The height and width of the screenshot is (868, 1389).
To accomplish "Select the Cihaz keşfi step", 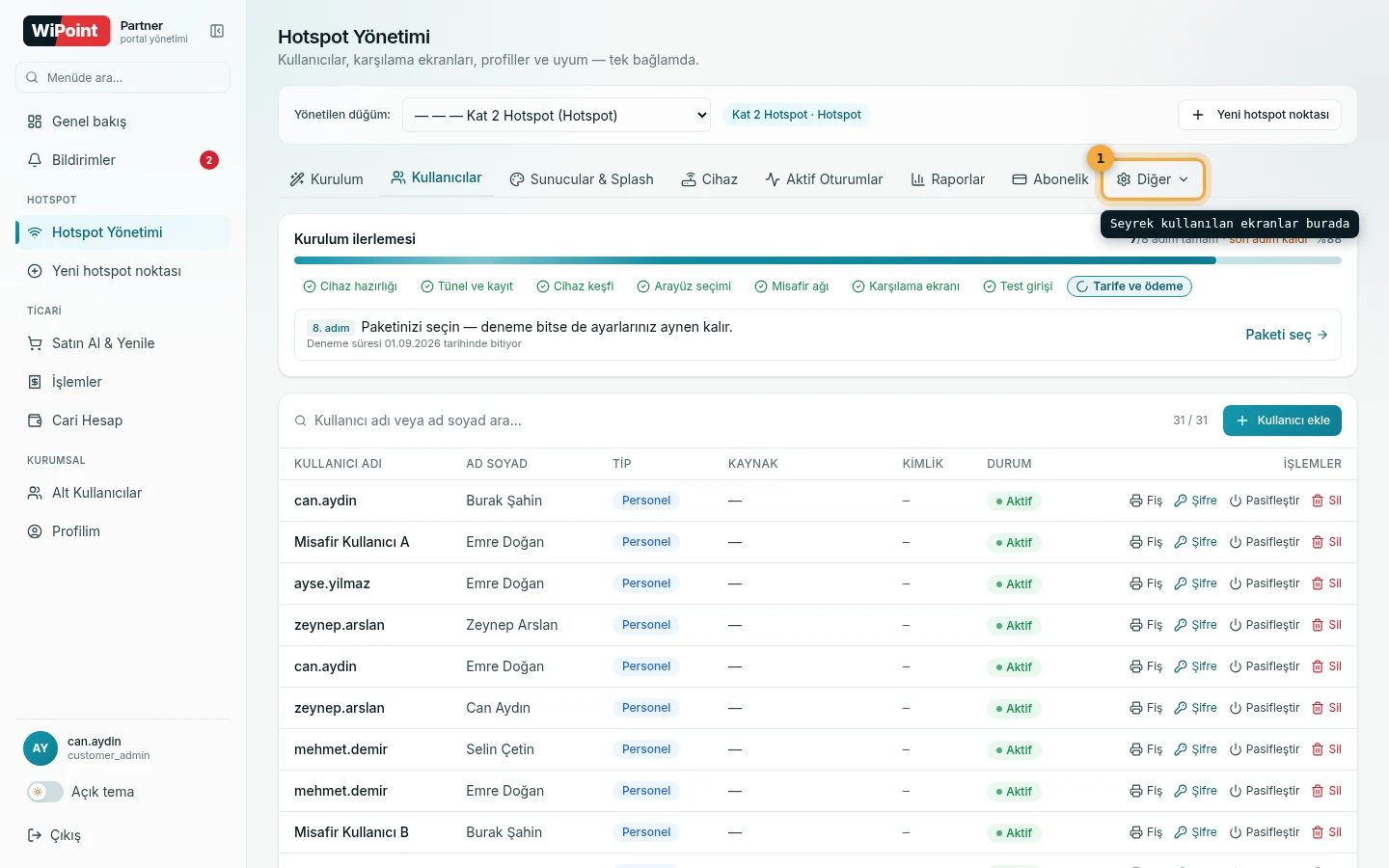I will (576, 286).
